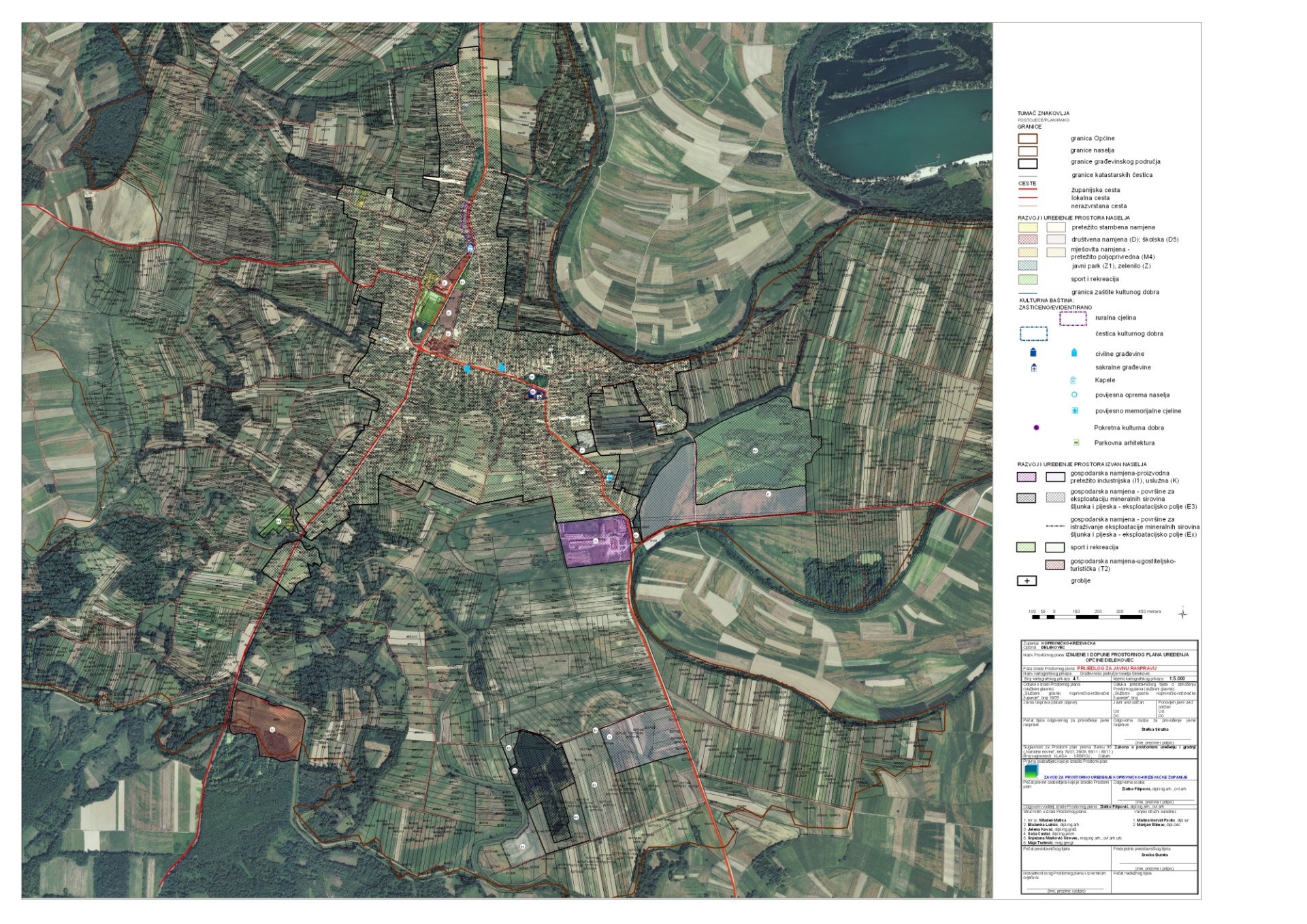Screen dimensions: 1307x924
Task: Click the dark blue civilne građevine legend icon
Action: (1033, 352)
